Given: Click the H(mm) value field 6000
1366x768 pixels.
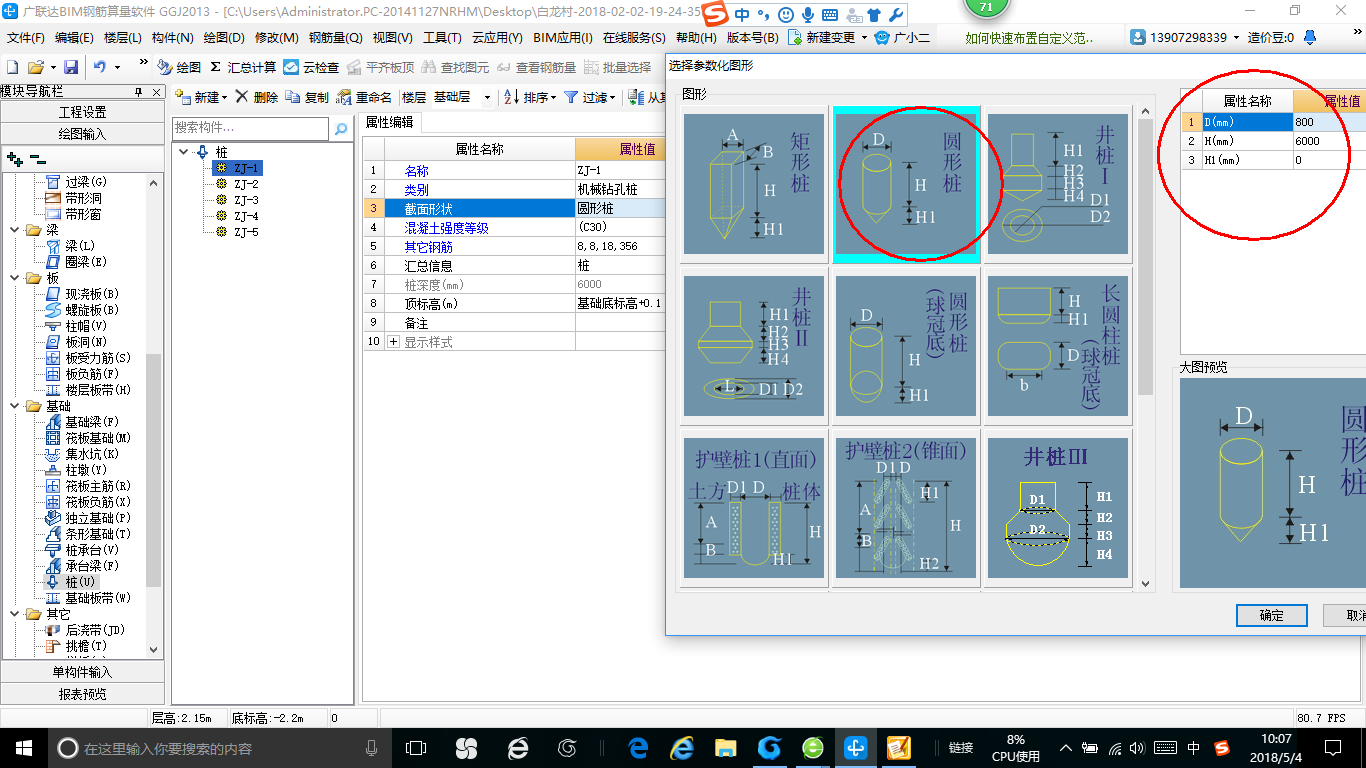Looking at the screenshot, I should pos(1329,141).
